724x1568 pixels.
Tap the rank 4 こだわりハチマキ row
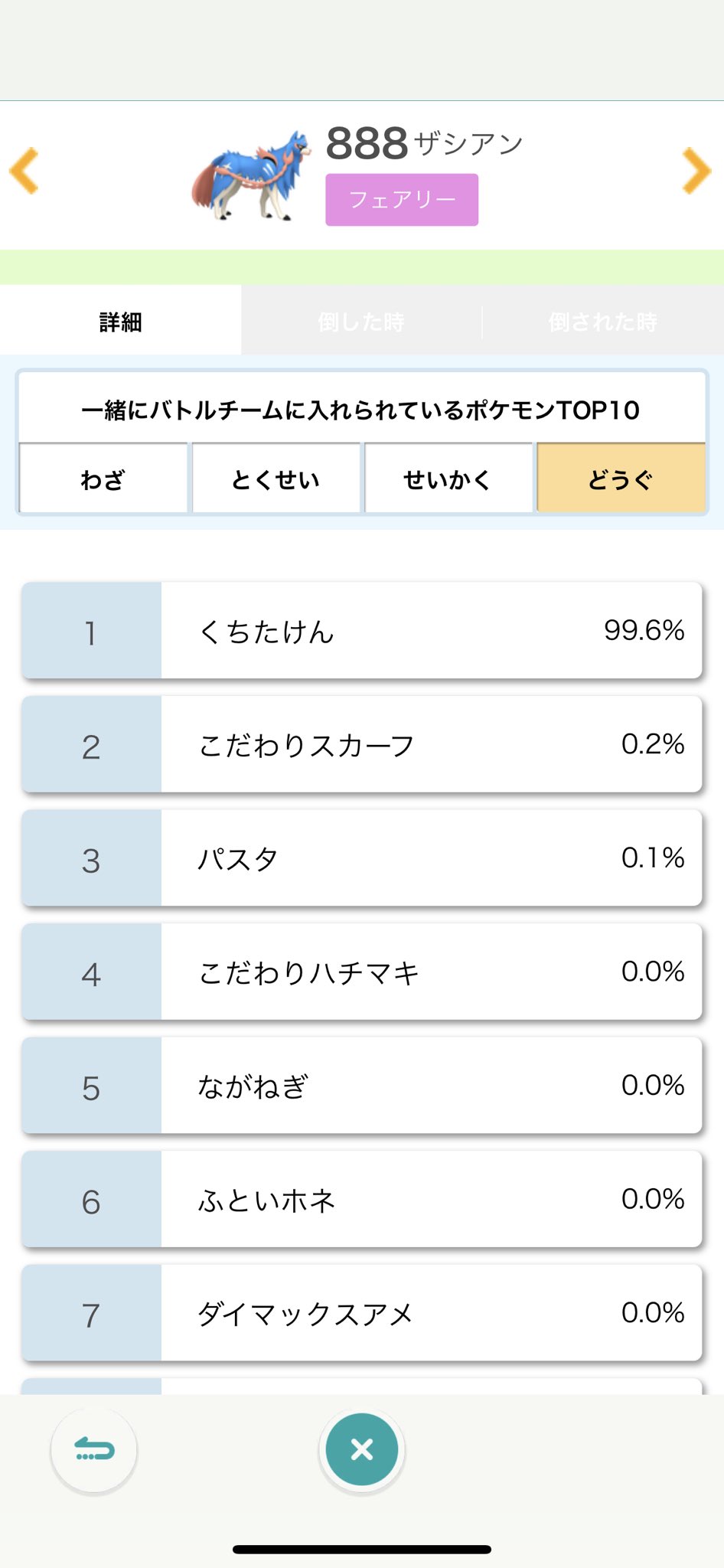tap(361, 972)
